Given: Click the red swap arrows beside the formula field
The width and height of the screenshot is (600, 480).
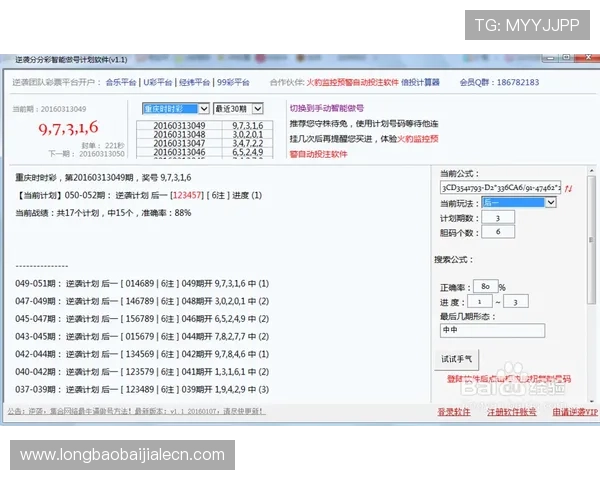Looking at the screenshot, I should coord(569,188).
